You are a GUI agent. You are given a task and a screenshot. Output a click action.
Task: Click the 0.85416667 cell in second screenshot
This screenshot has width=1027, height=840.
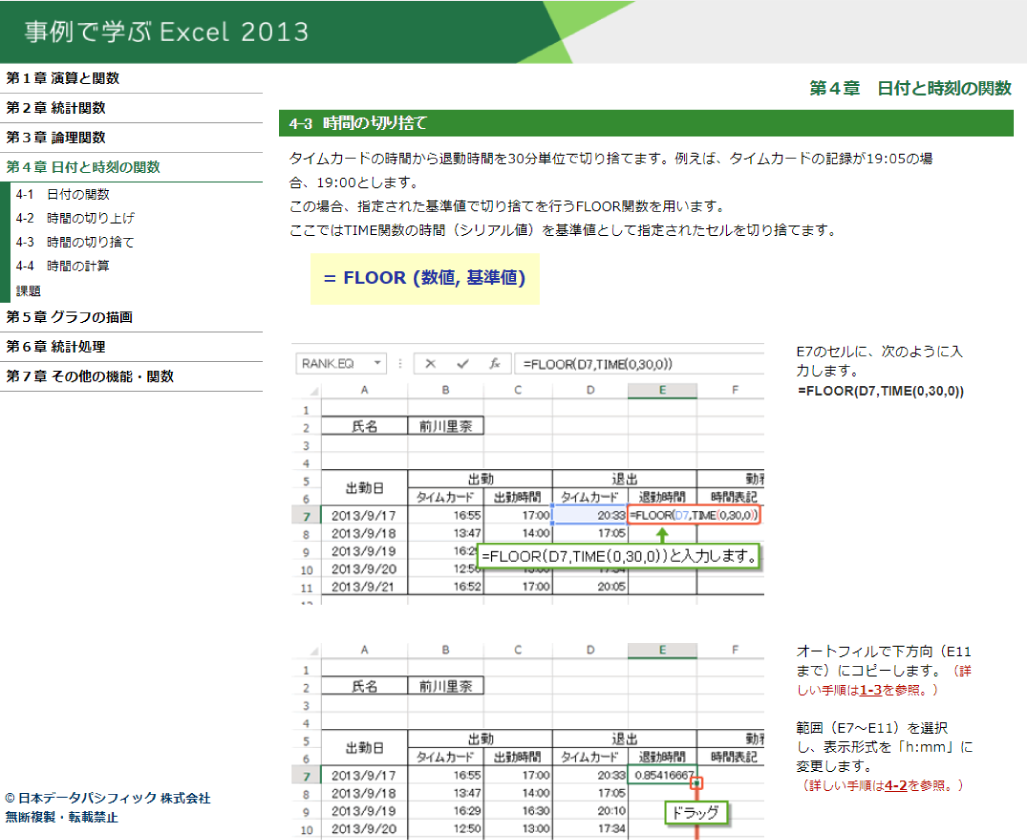[663, 775]
